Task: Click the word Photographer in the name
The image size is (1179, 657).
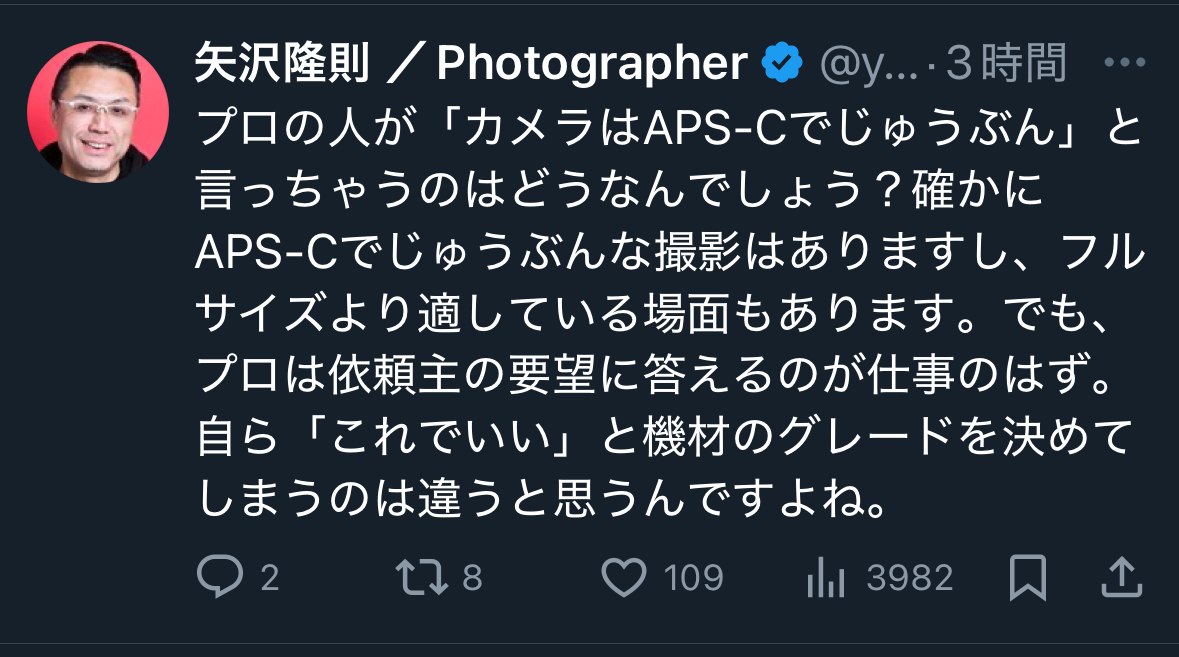Action: point(593,66)
